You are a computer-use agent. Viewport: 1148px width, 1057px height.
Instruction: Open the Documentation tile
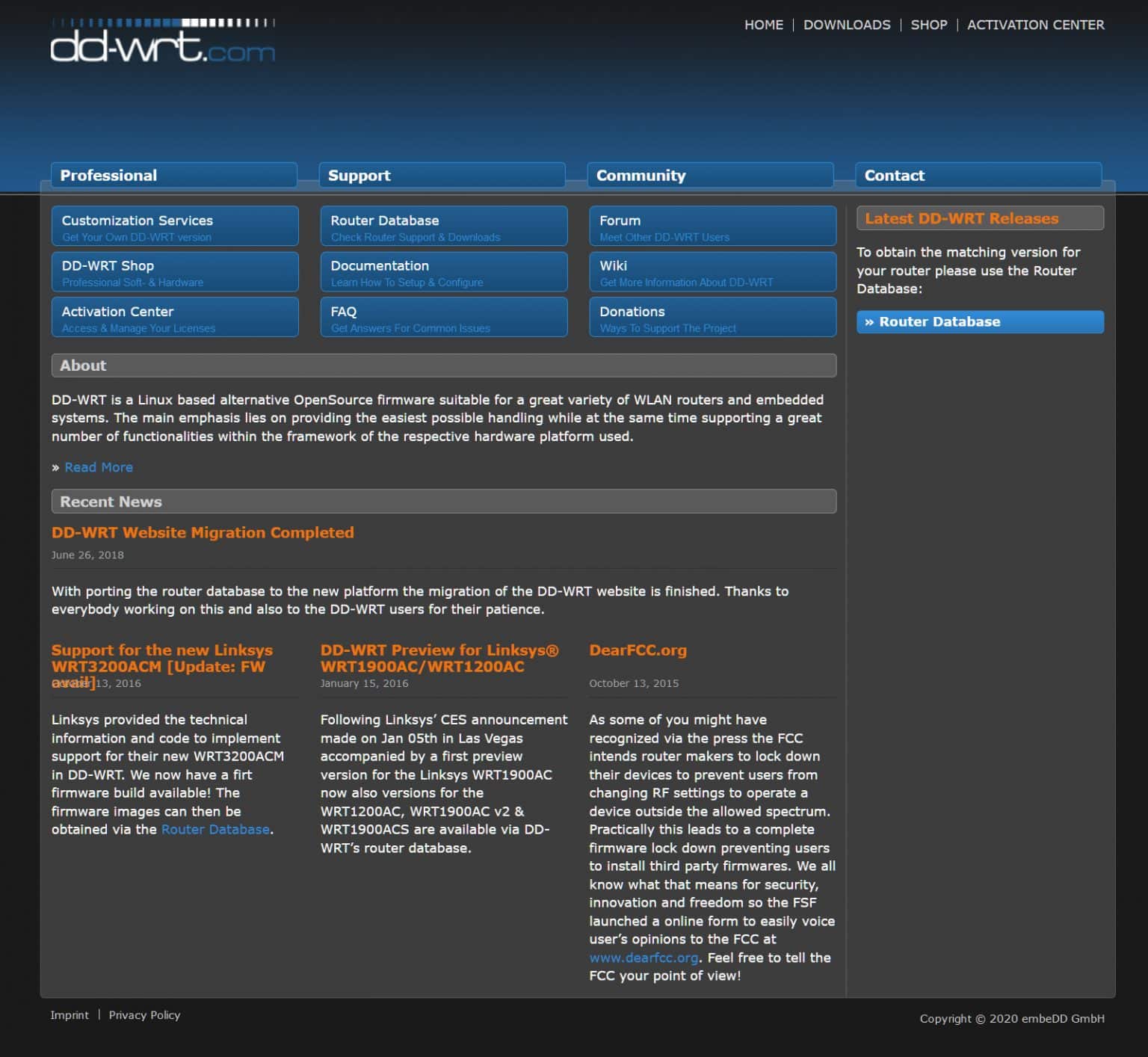tap(443, 272)
